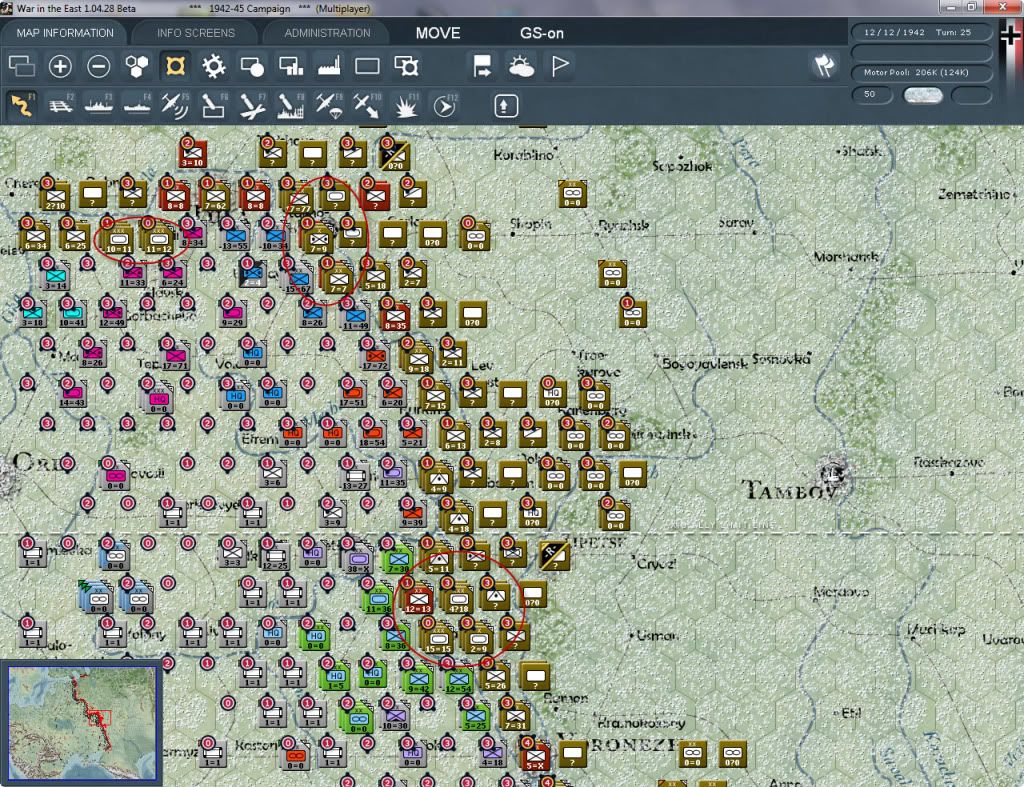Select F1 move mode icon

(22, 106)
